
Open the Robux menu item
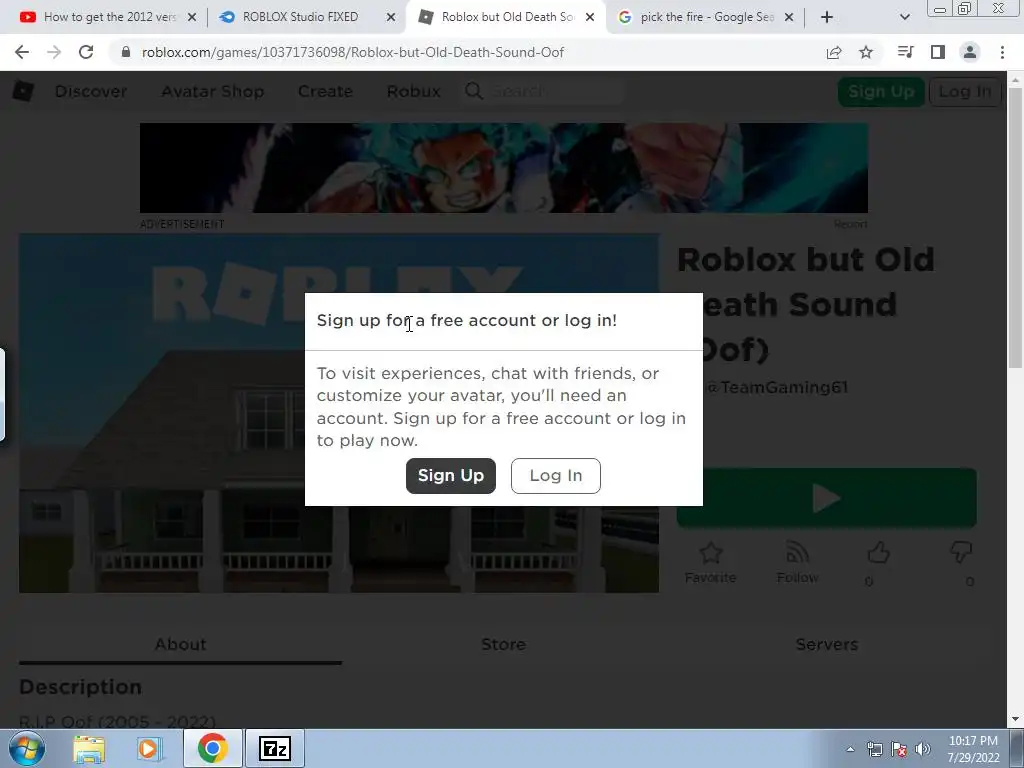coord(413,91)
